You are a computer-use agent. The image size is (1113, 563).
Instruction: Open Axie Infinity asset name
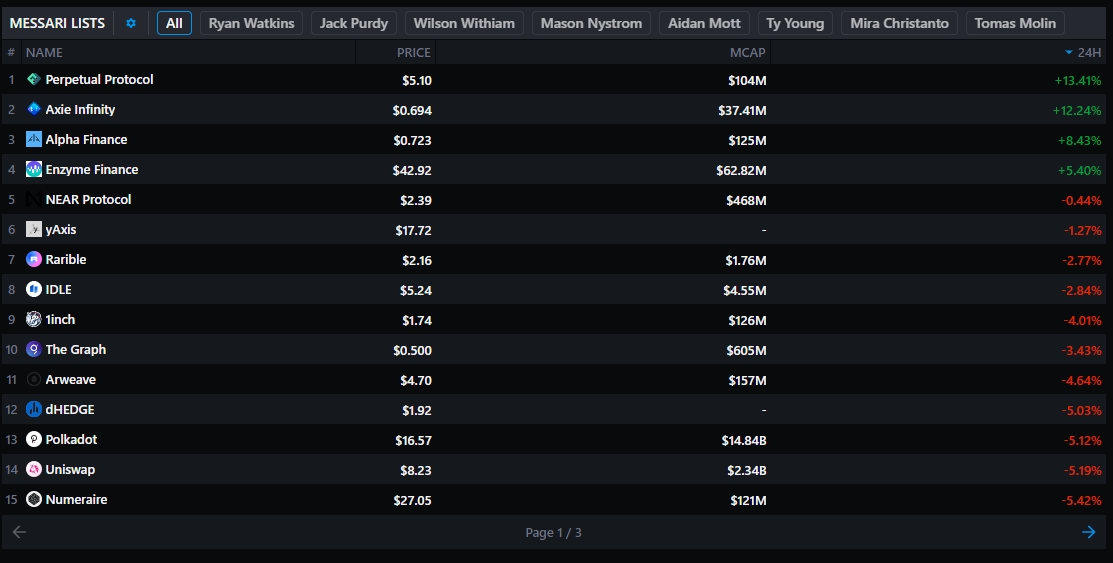pos(80,109)
